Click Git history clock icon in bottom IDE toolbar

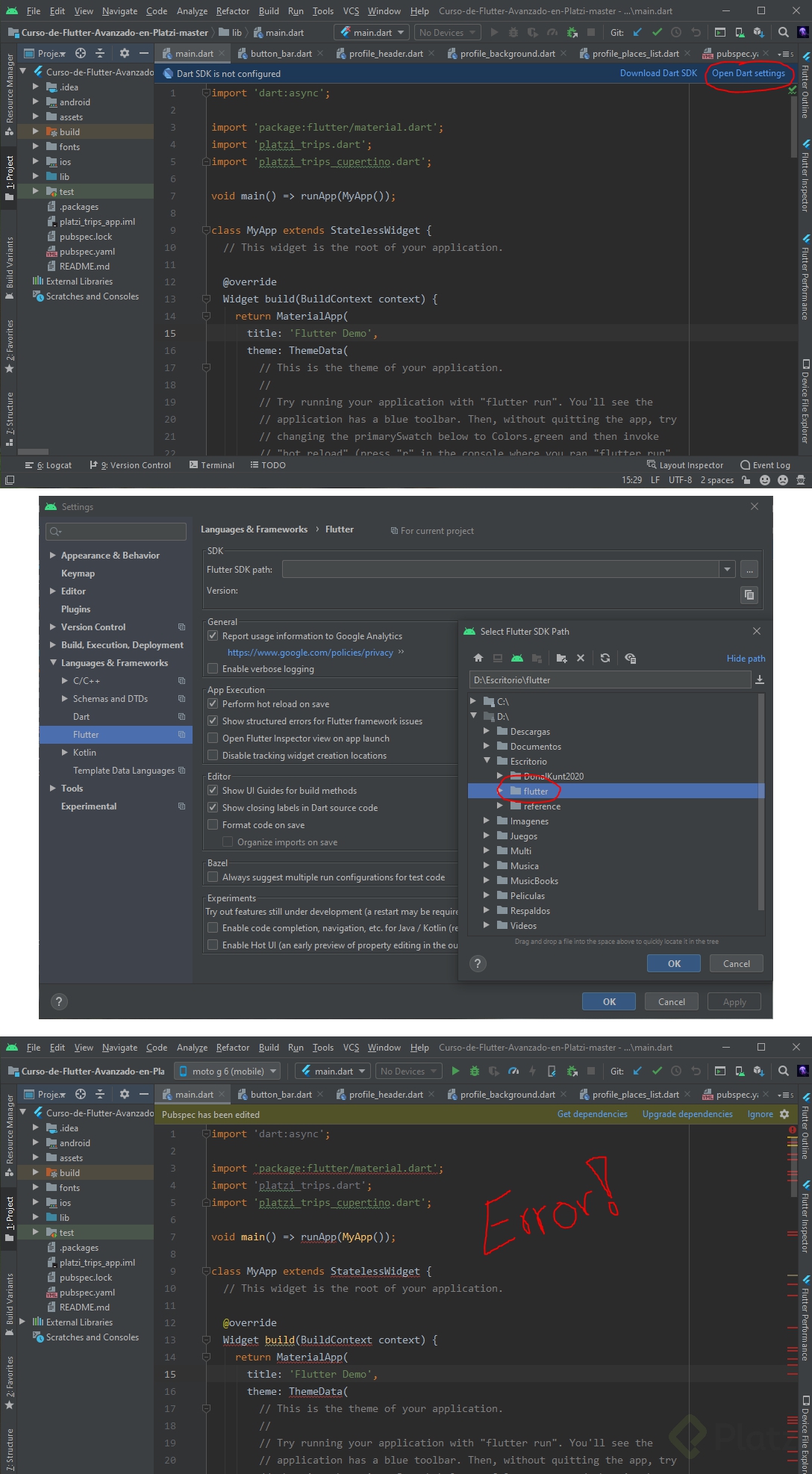(x=676, y=1071)
